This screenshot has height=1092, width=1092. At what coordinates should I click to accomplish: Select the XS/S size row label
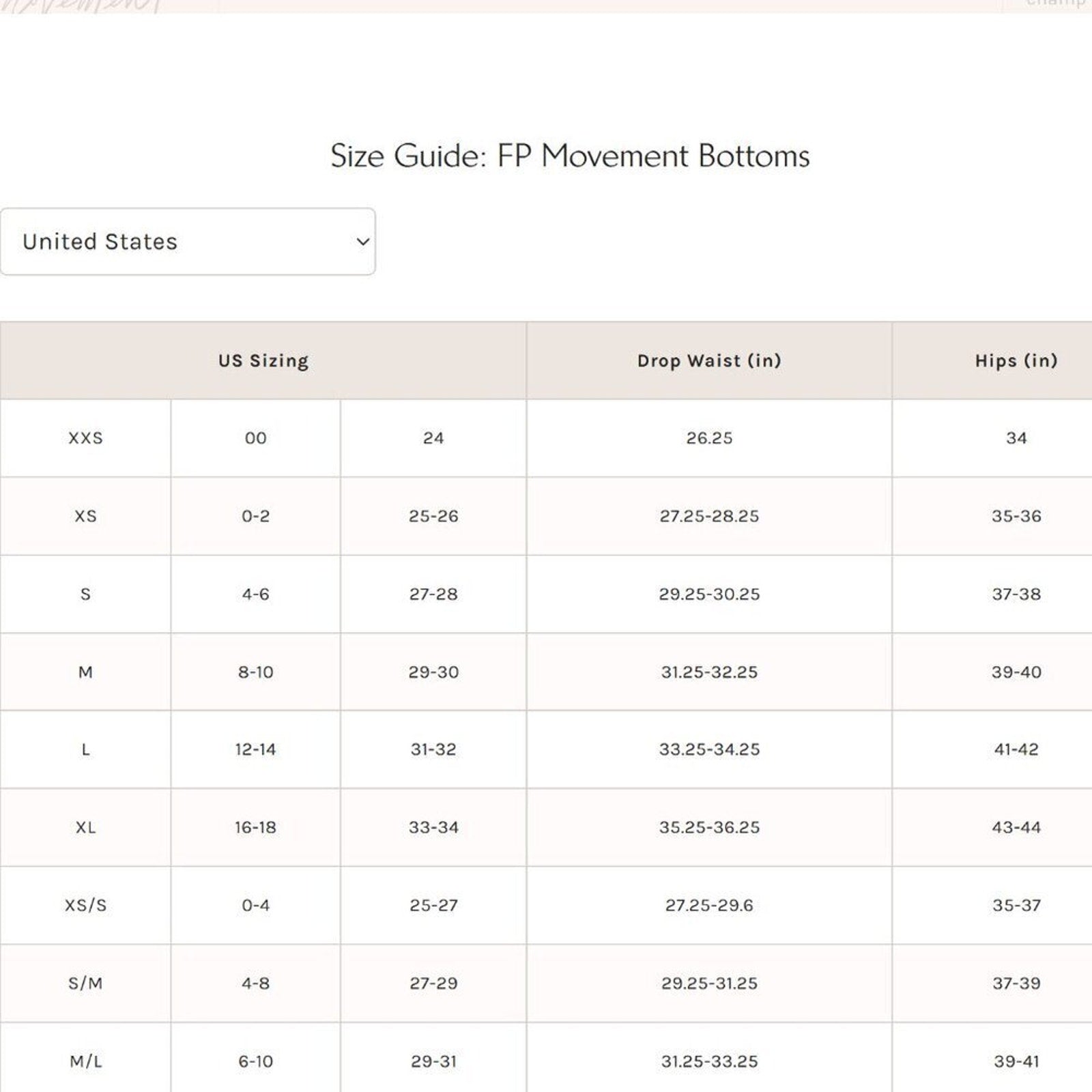(x=85, y=905)
